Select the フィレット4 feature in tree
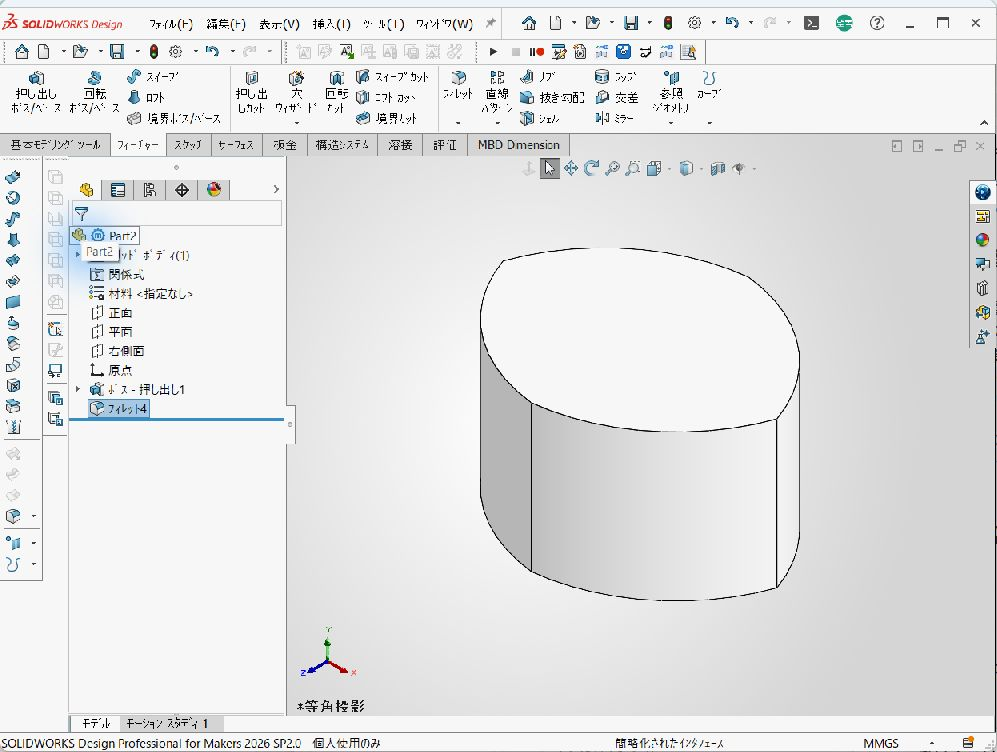 pos(119,409)
